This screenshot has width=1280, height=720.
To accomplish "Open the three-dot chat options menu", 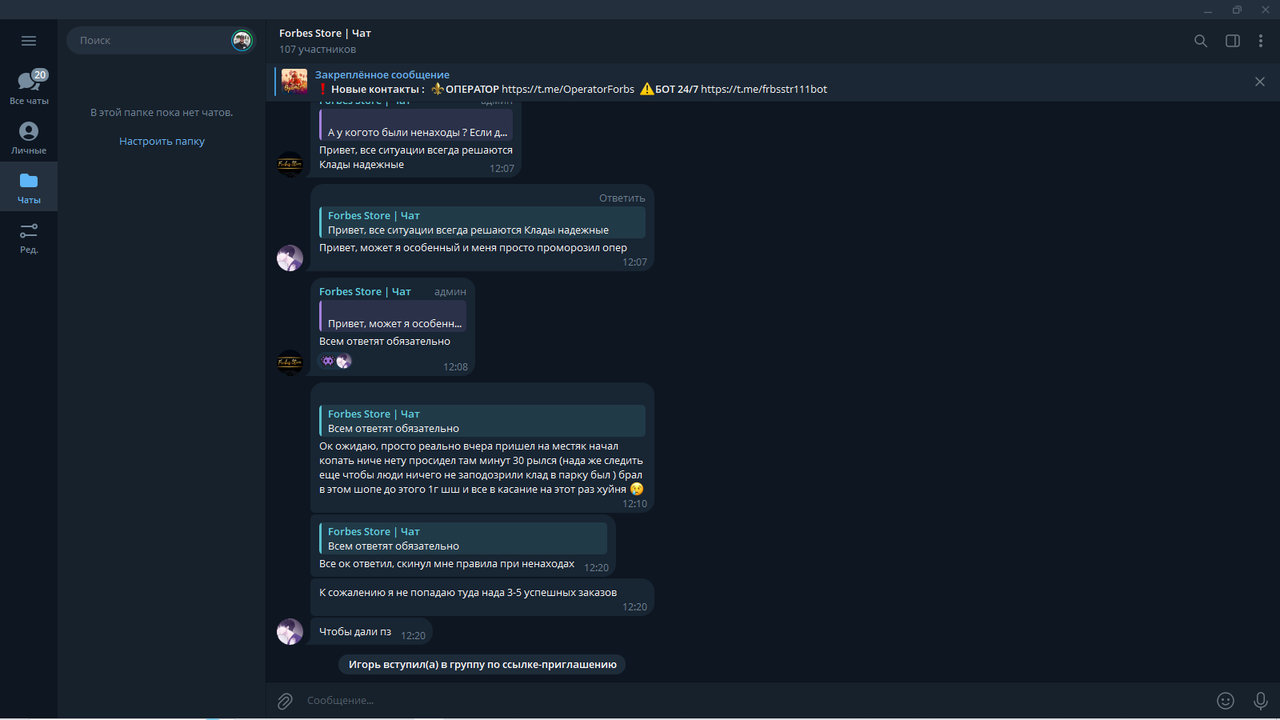I will coord(1261,41).
